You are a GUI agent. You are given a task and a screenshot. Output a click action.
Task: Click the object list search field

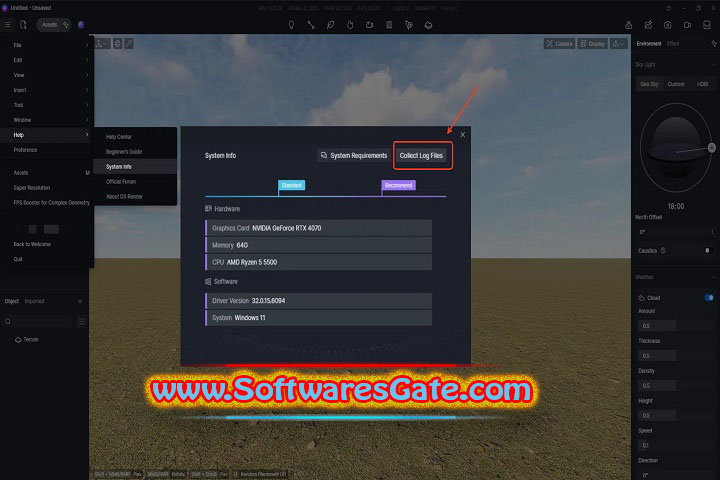(38, 321)
